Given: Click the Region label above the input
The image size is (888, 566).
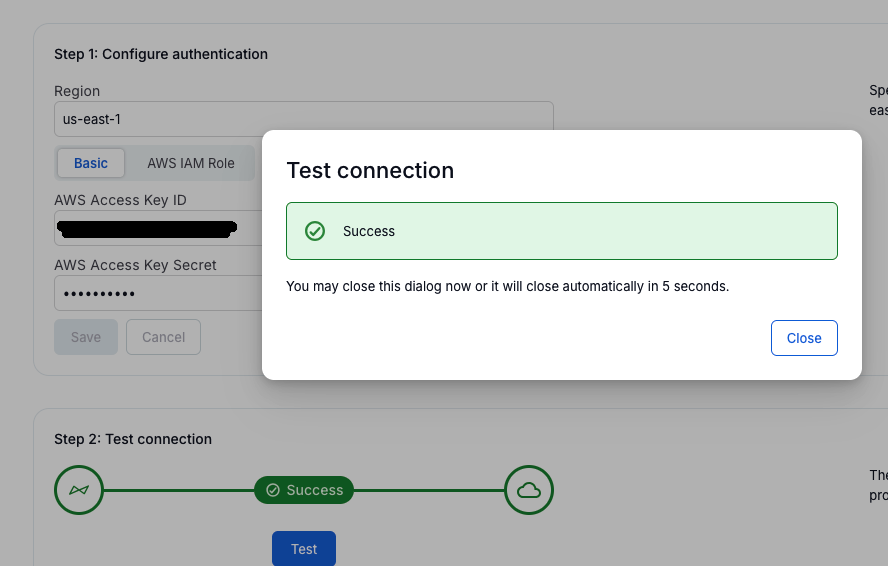Looking at the screenshot, I should click(77, 91).
